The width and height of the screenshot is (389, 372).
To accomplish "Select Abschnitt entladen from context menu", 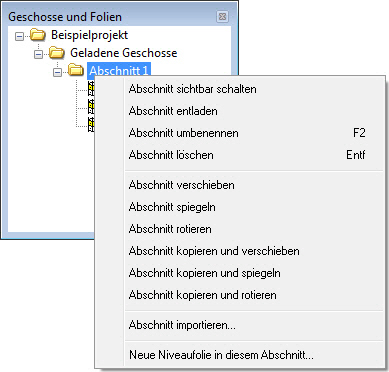I will 255,111.
